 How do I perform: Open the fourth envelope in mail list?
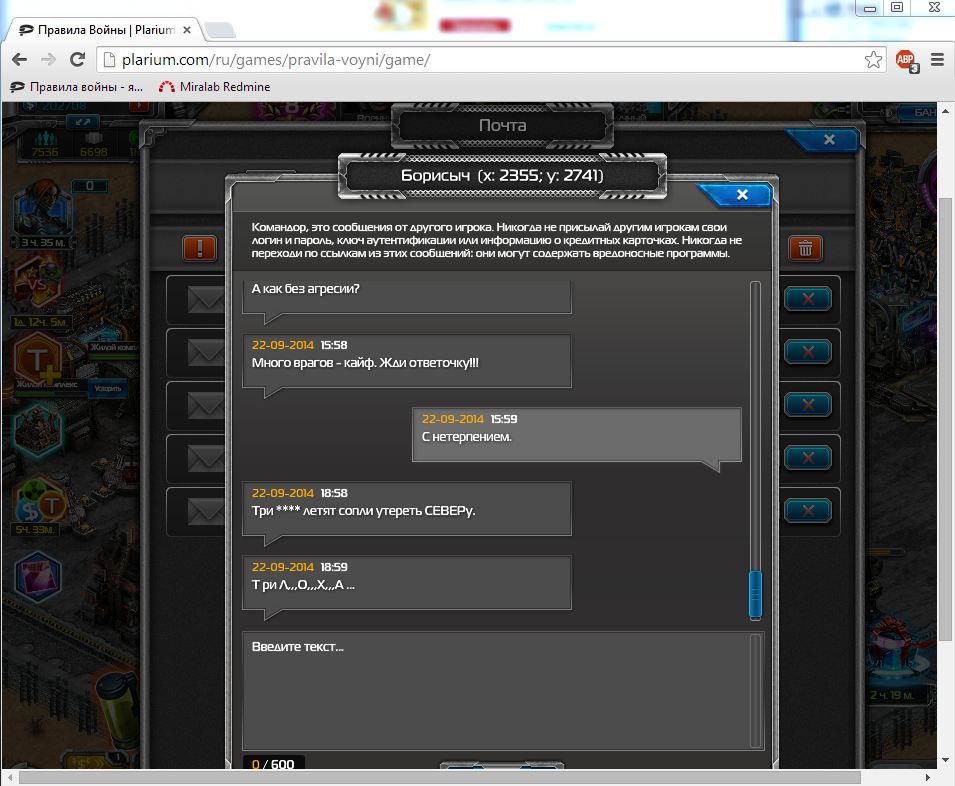click(x=206, y=458)
